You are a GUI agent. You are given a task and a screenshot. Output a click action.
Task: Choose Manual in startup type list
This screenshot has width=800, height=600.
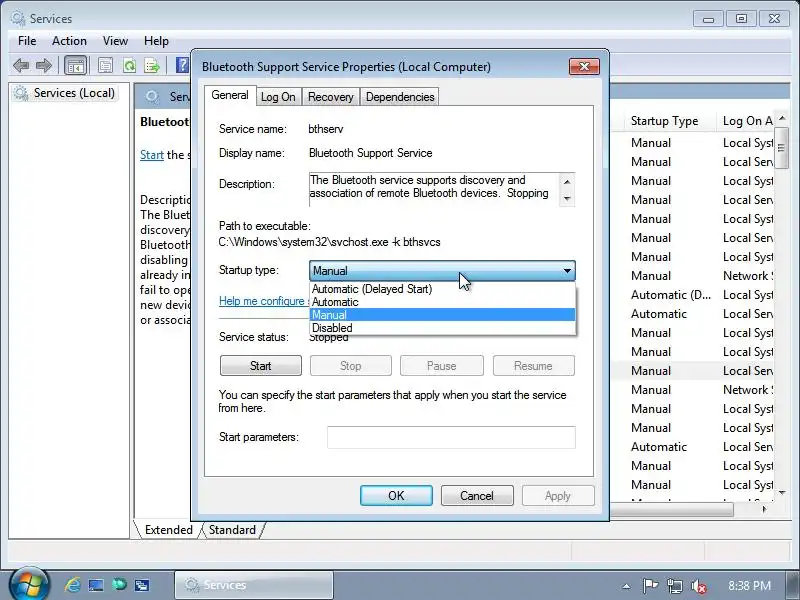coord(442,315)
